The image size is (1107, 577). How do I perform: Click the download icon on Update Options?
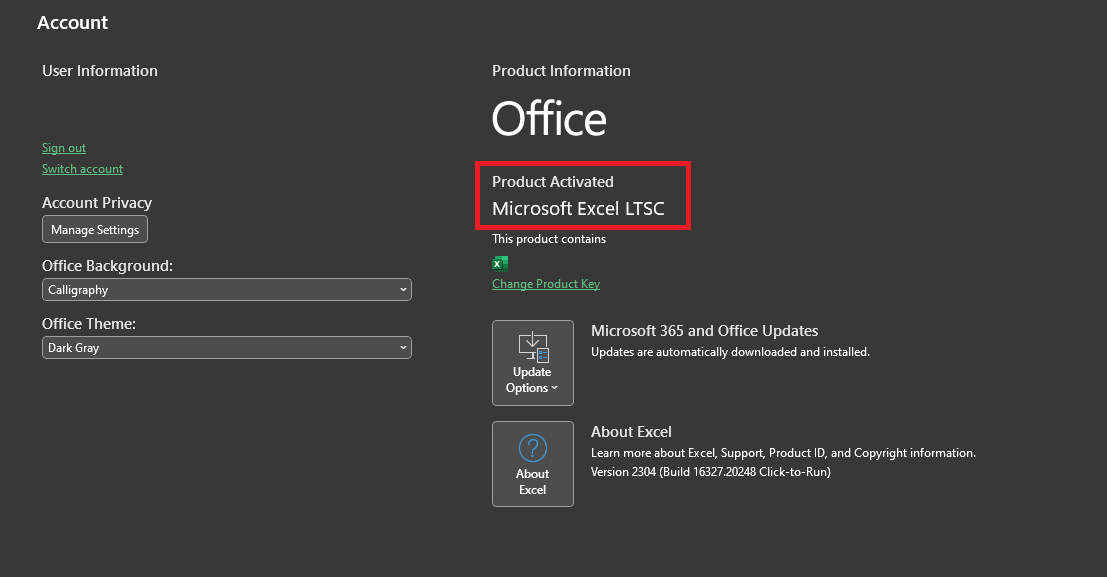click(x=533, y=347)
